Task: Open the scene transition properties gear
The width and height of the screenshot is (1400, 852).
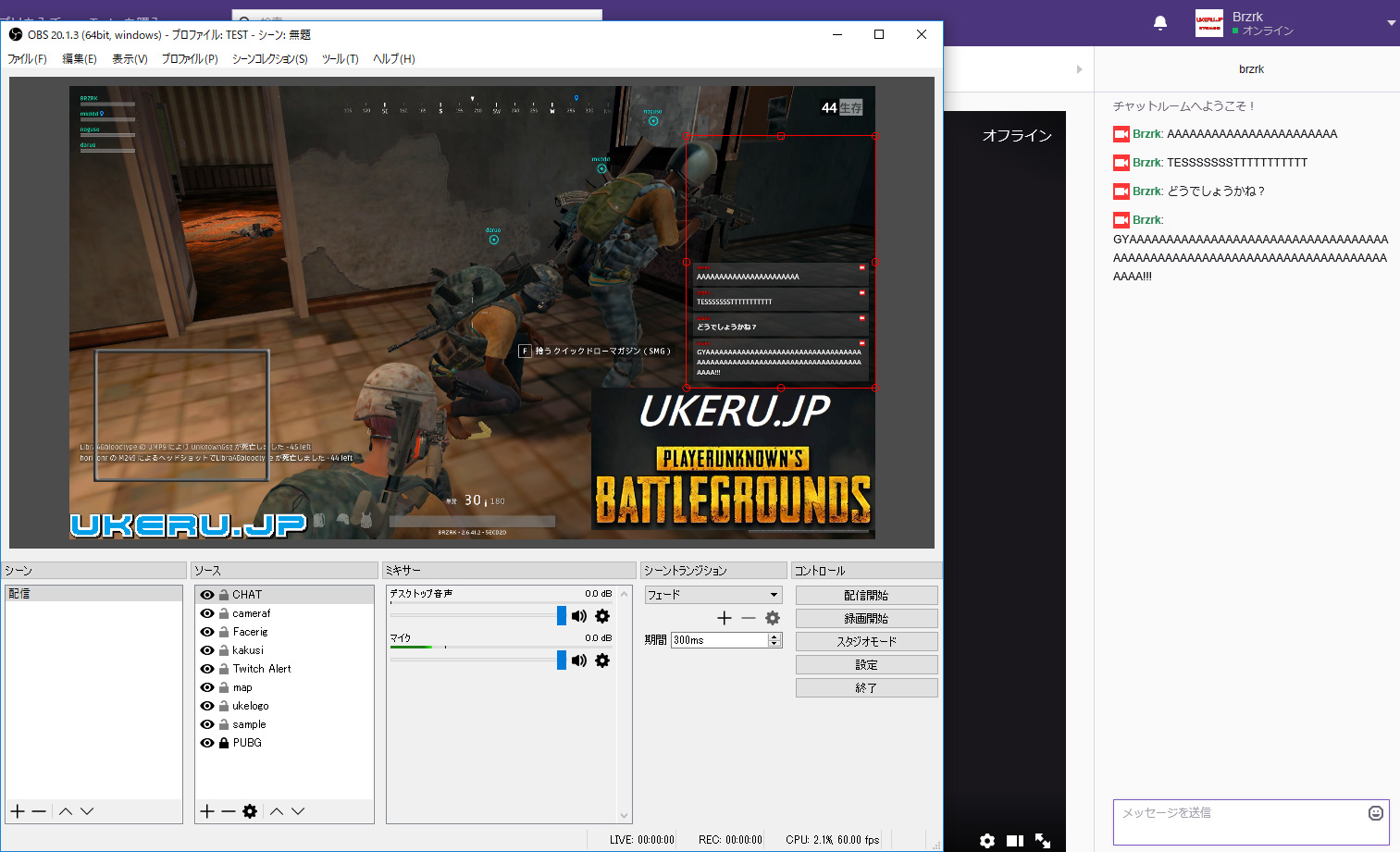Action: pyautogui.click(x=773, y=618)
